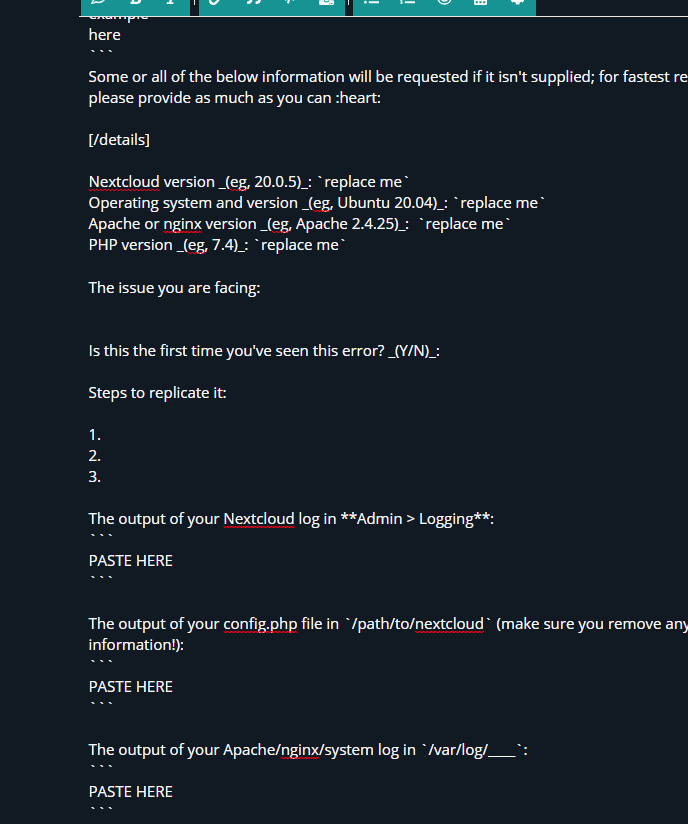Apply blockquote using the quotation marks icon
The width and height of the screenshot is (688, 824).
254,2
